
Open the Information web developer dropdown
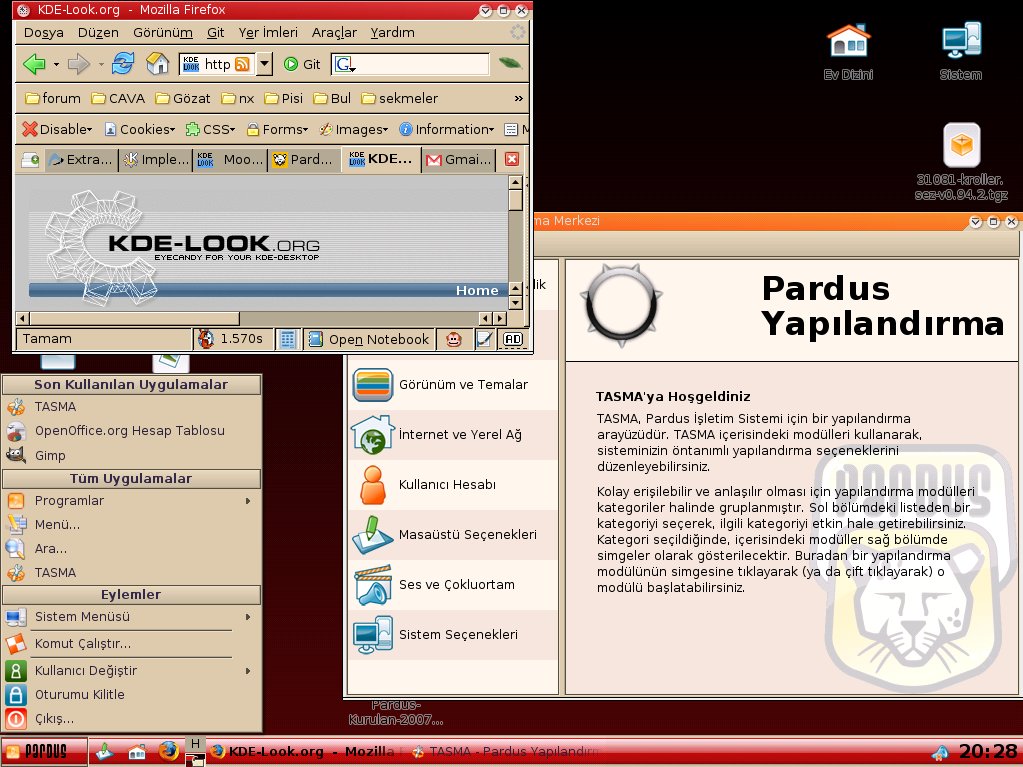[446, 129]
